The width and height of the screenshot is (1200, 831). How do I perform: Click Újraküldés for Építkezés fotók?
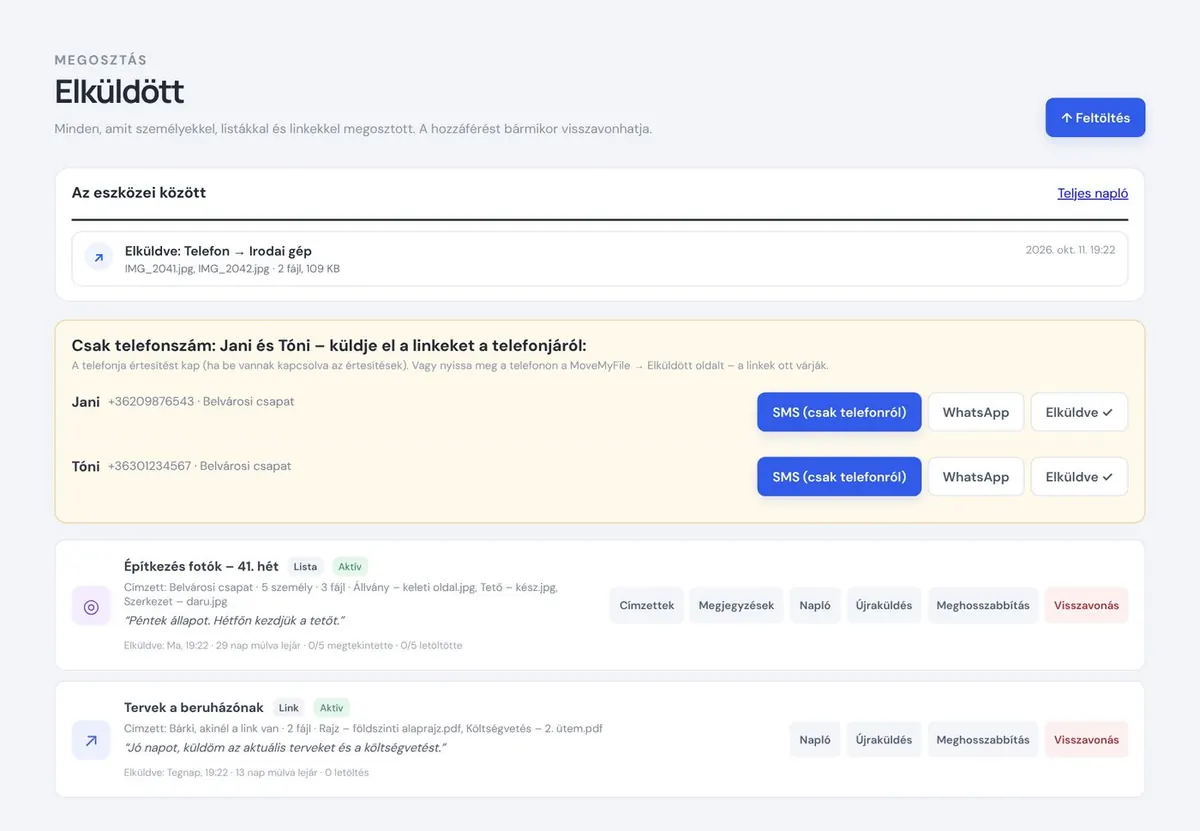tap(884, 605)
